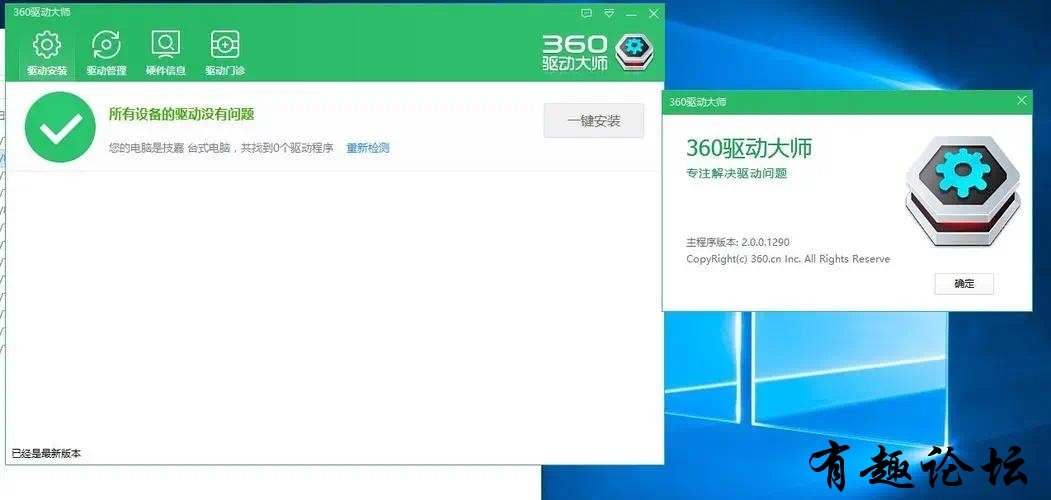Click the 一键安装 button
This screenshot has width=1051, height=500.
[594, 121]
